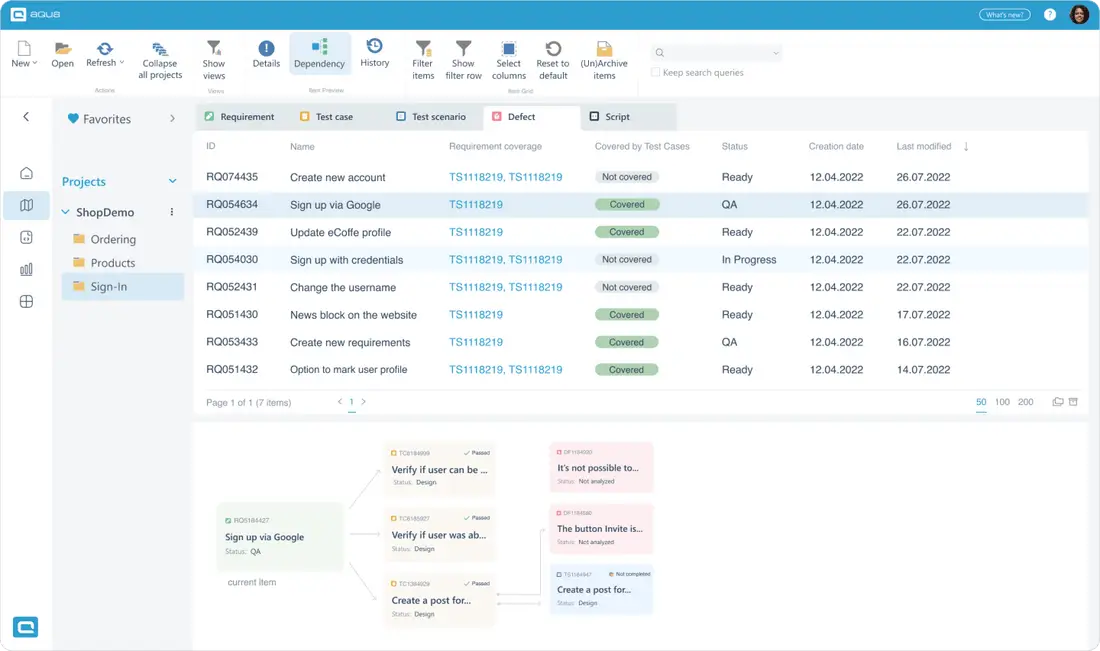Click Collapse all projects
The image size is (1100, 651).
159,56
